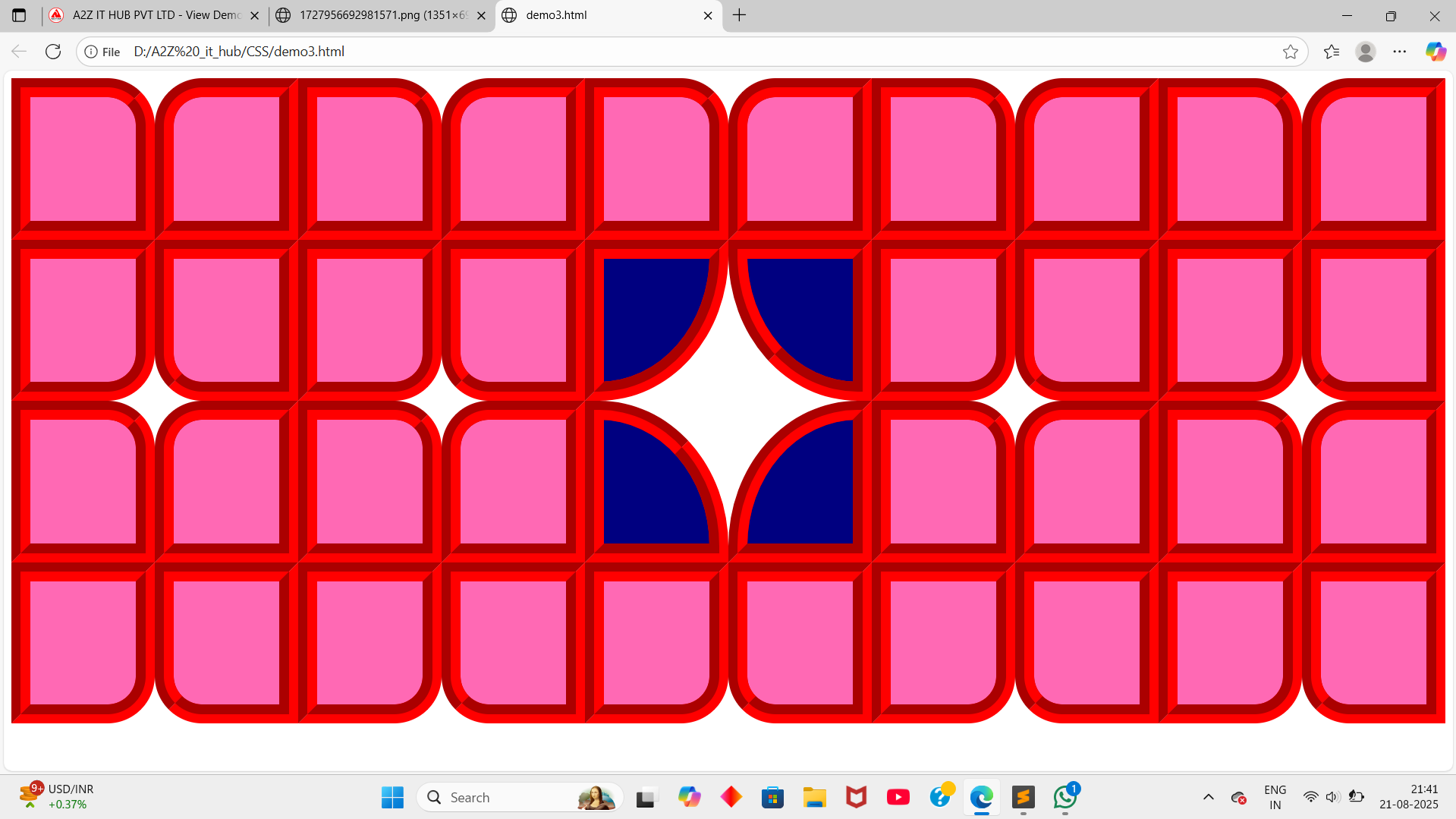Screen dimensions: 1456x819
Task: Add this page to favorites star
Action: click(1290, 52)
